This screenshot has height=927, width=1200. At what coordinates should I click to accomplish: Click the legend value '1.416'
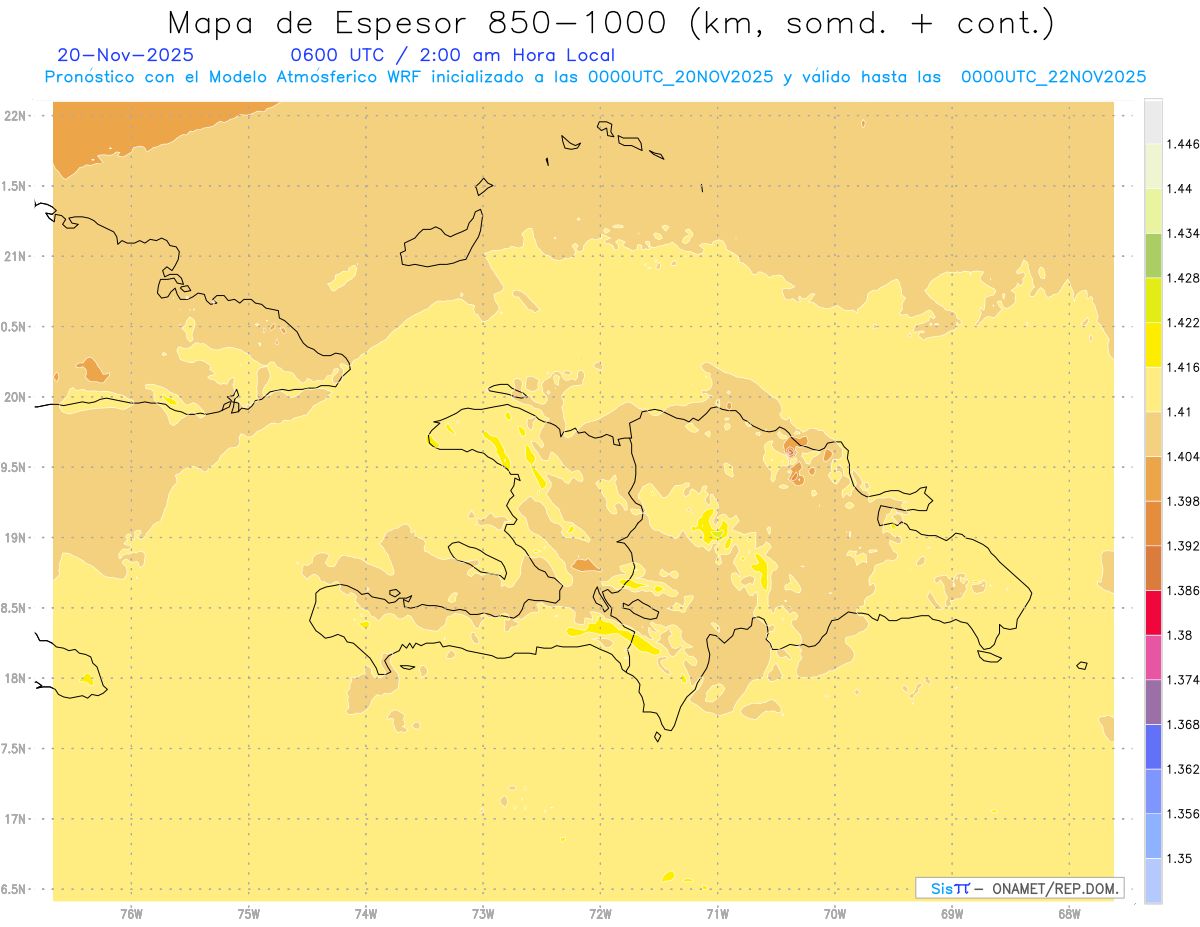[1184, 367]
